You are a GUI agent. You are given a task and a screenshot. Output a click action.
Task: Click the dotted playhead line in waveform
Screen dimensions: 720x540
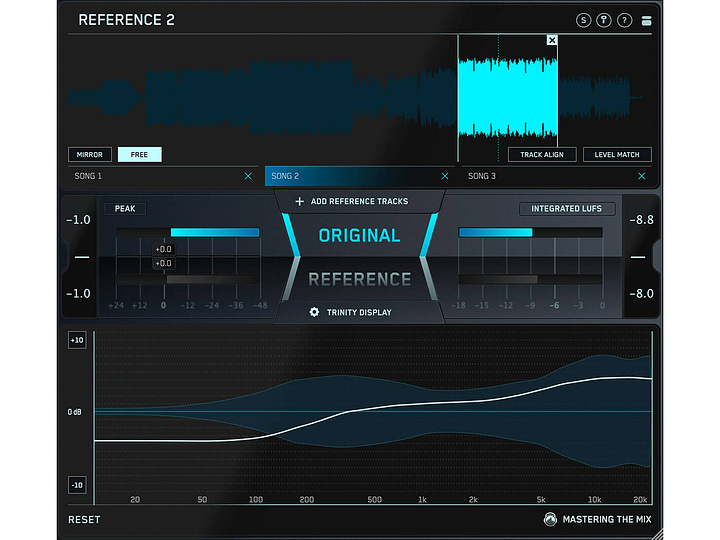pos(499,99)
